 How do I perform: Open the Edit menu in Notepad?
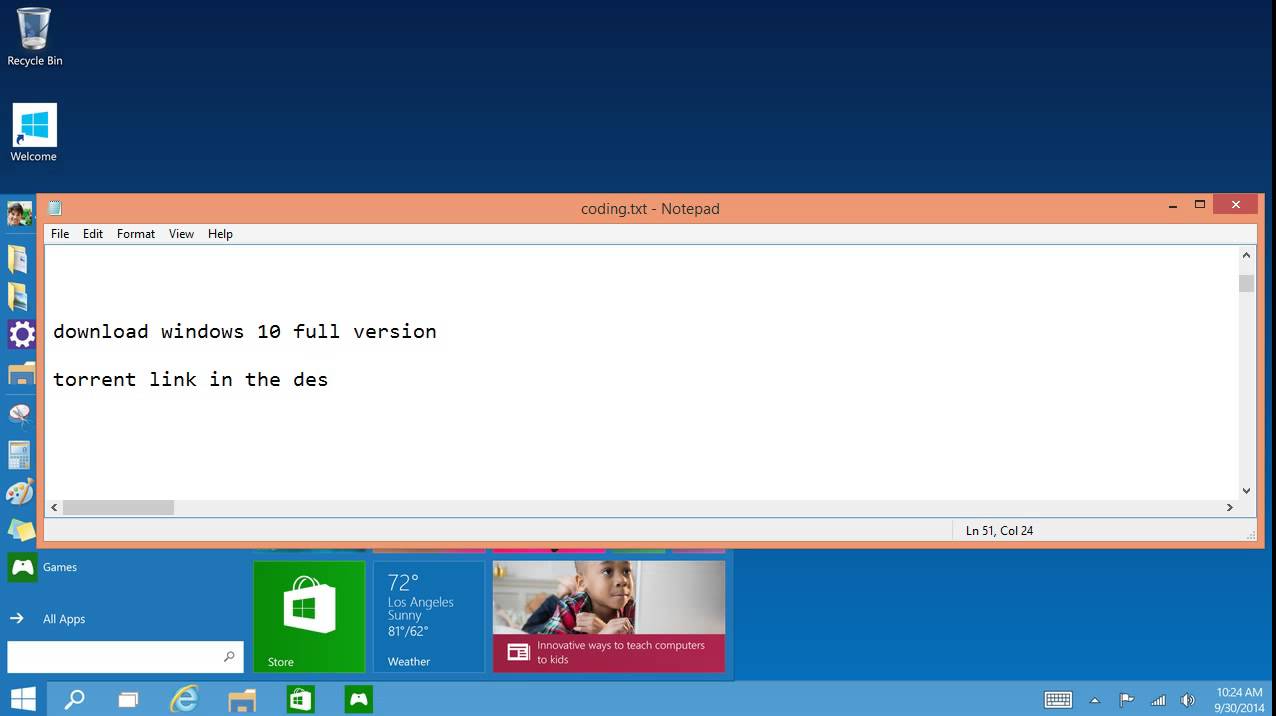93,234
